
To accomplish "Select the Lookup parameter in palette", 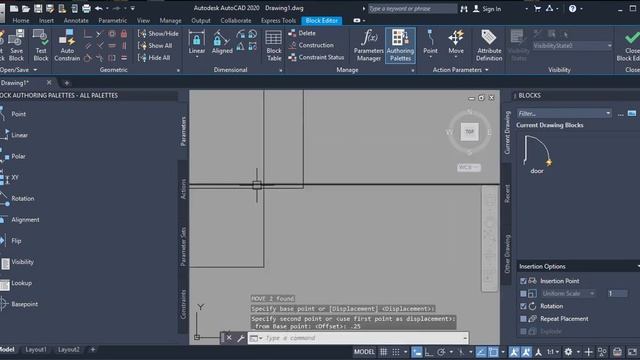I will pos(16,283).
